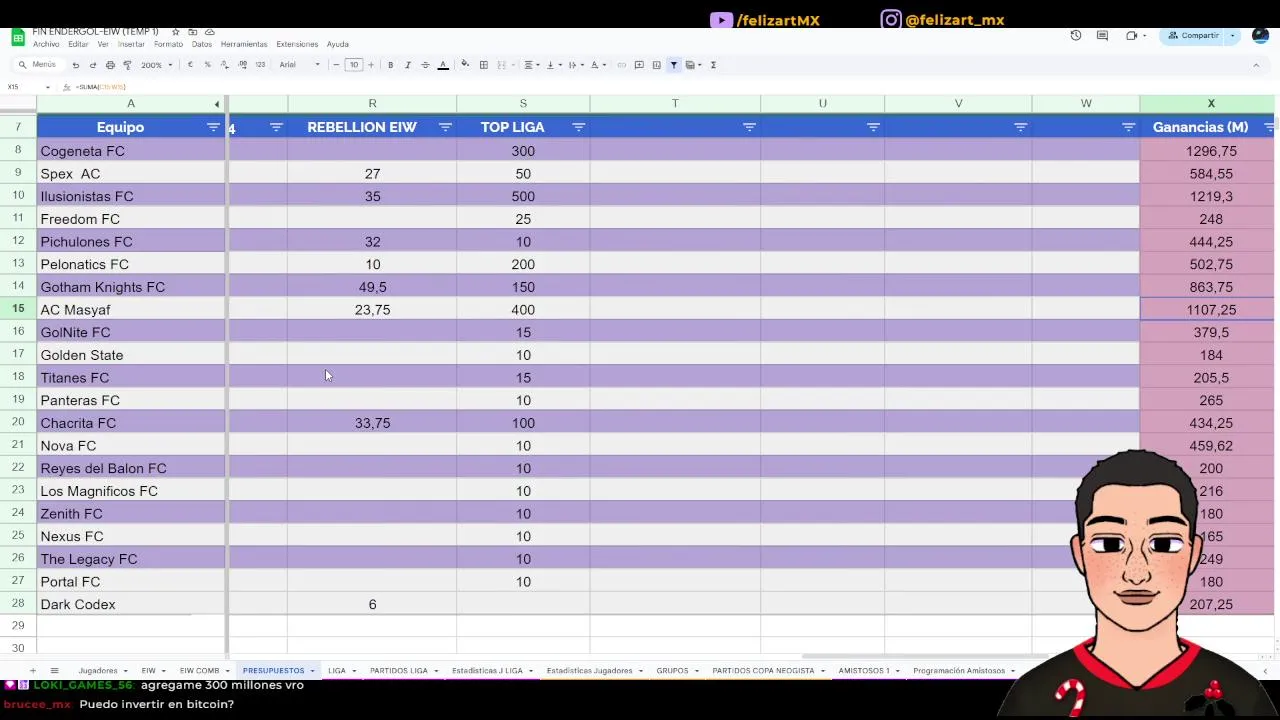
Task: Click the redo arrow icon
Action: [93, 65]
